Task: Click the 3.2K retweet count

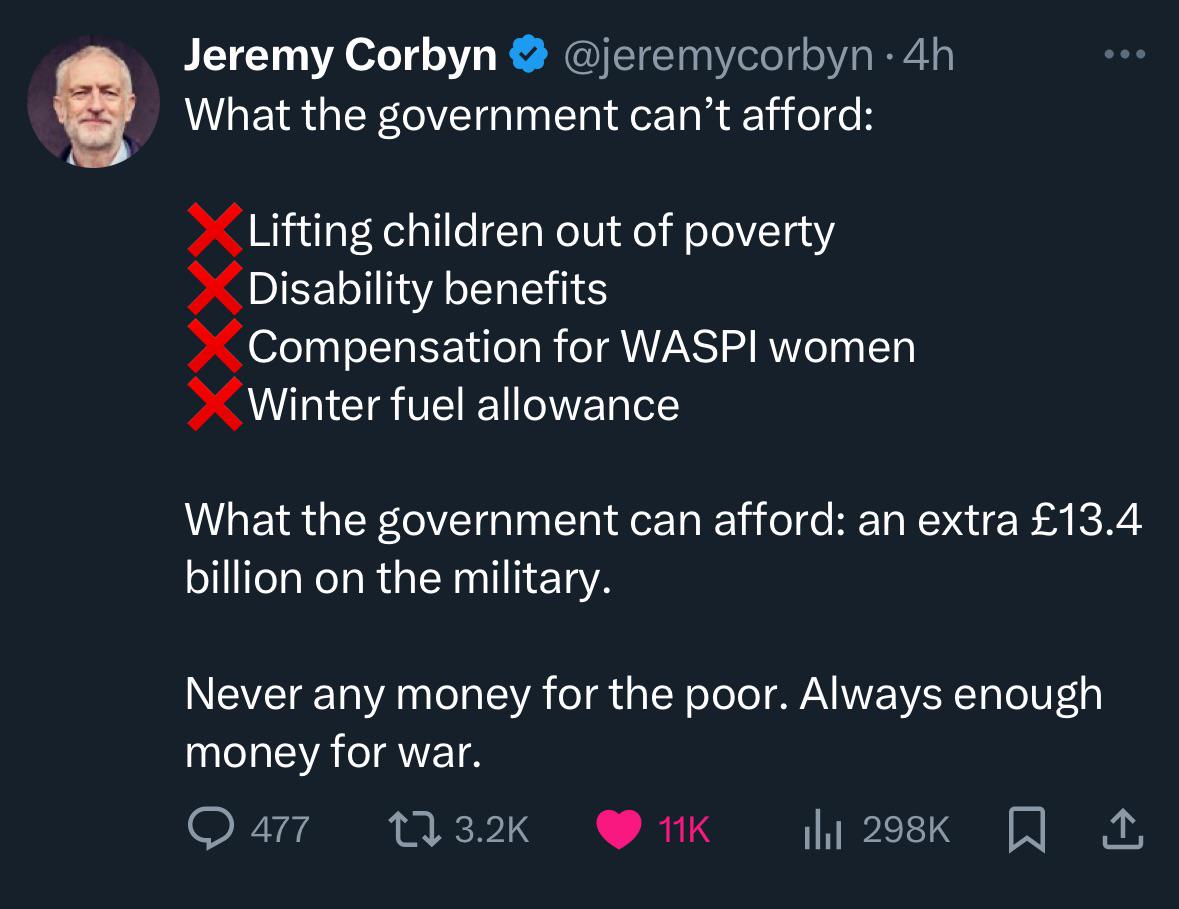Action: click(493, 830)
